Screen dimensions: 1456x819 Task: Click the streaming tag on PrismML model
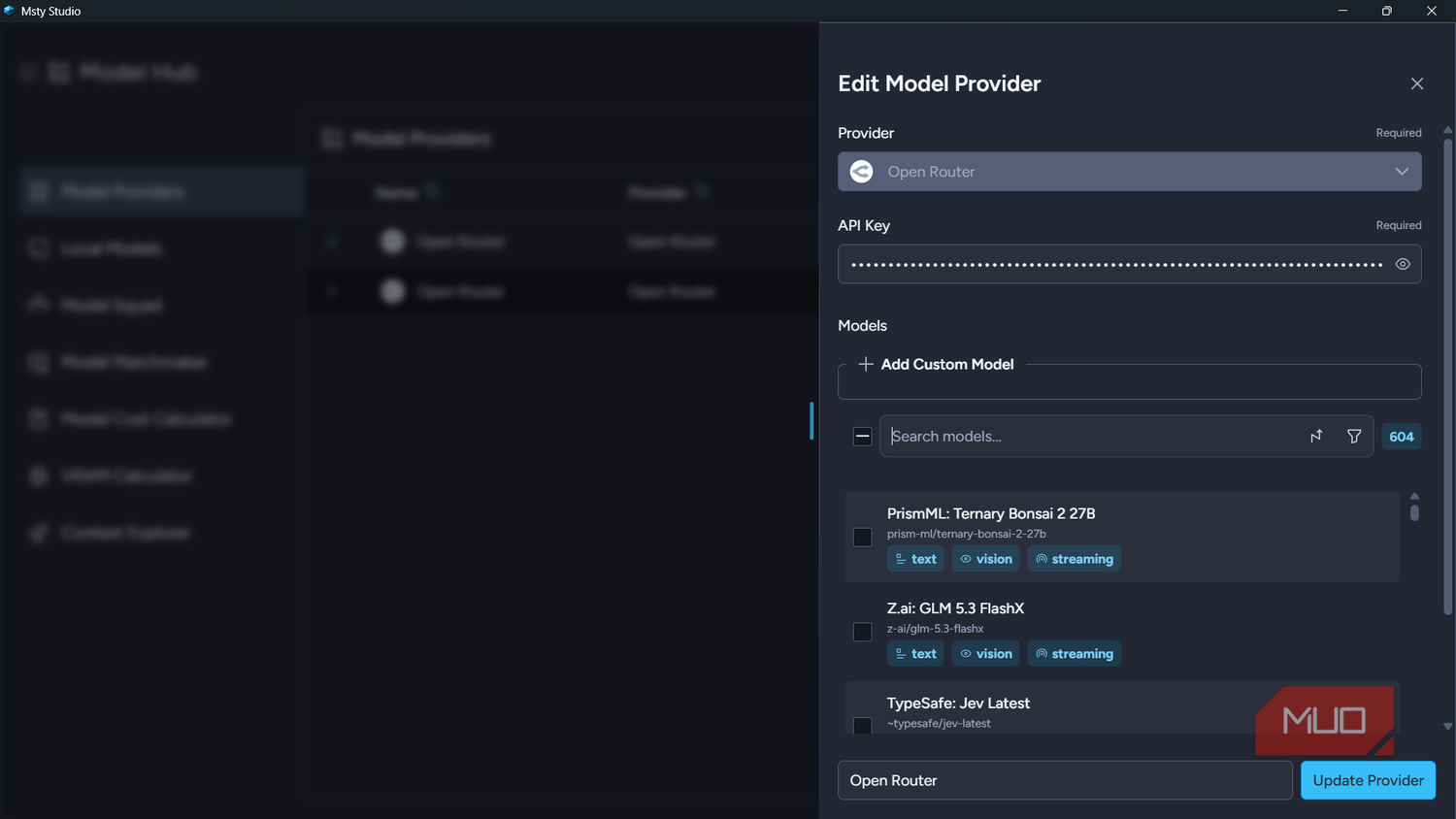click(1075, 559)
